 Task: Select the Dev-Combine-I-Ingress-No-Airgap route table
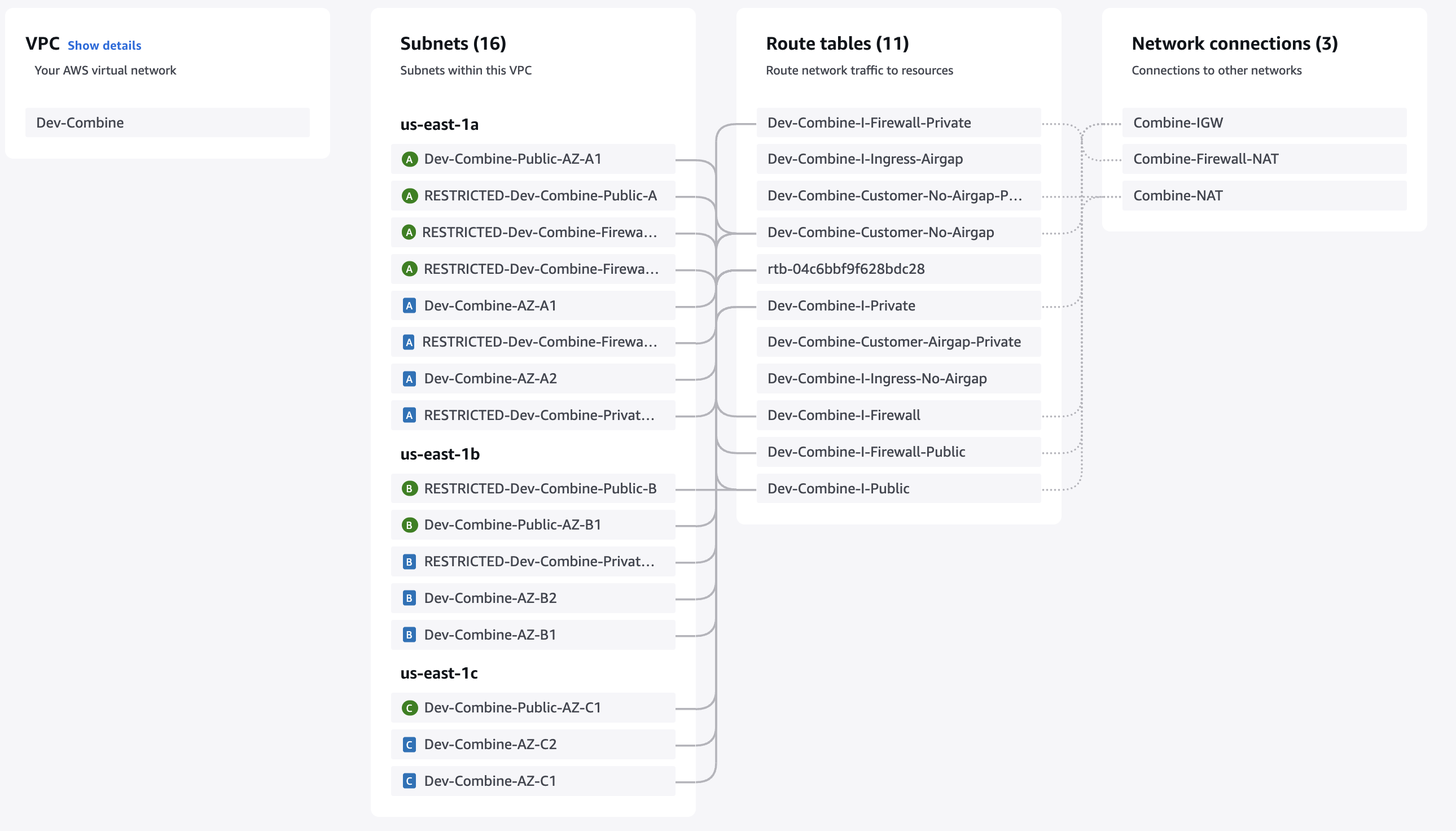(x=898, y=378)
